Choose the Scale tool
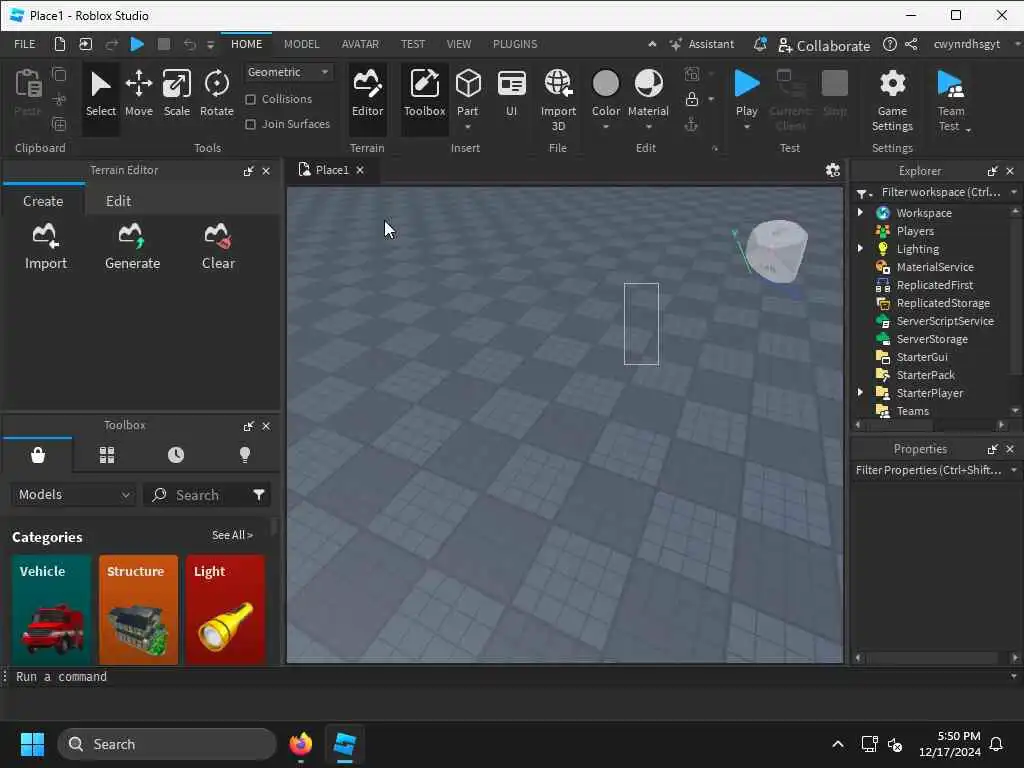Viewport: 1024px width, 768px height. [x=176, y=94]
